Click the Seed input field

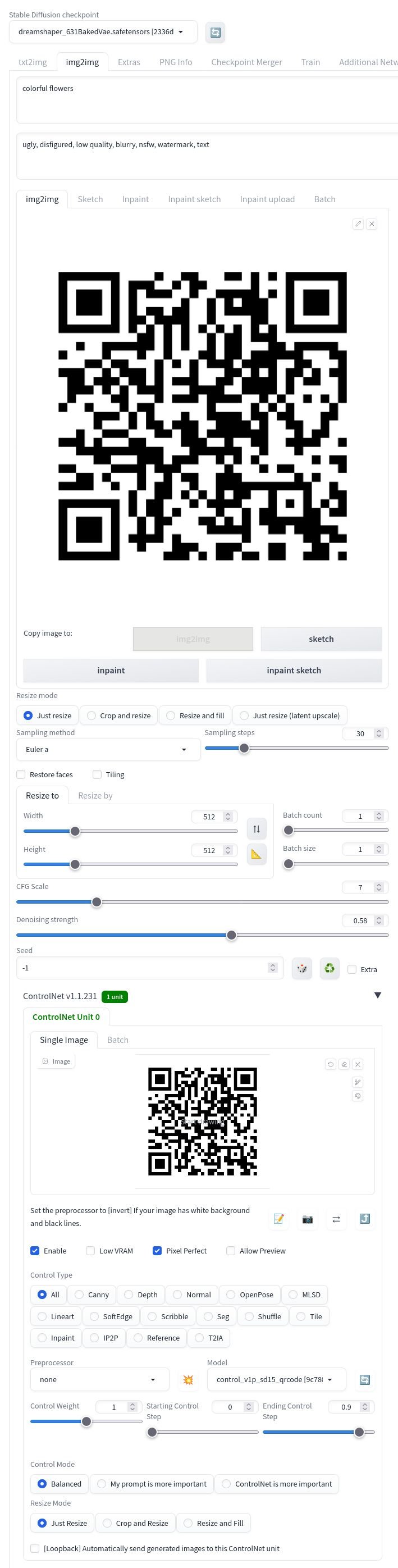[x=150, y=968]
